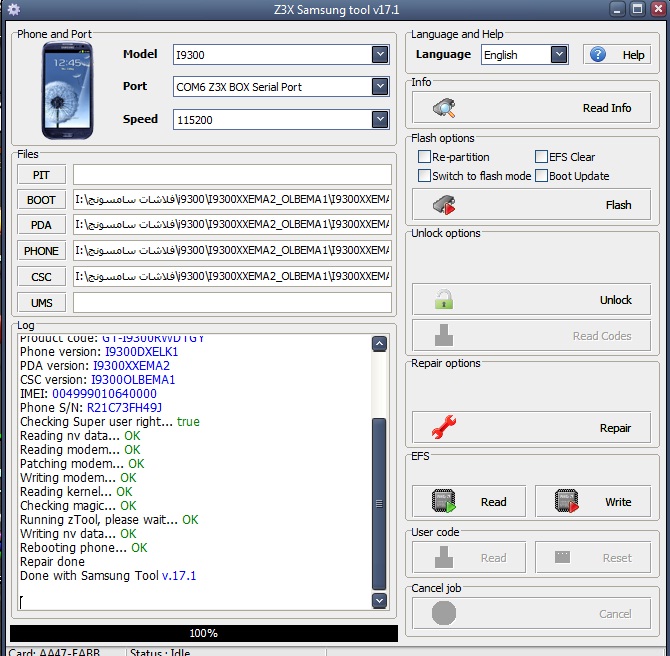The image size is (670, 656).
Task: Click the PHONE file button
Action: tap(41, 251)
